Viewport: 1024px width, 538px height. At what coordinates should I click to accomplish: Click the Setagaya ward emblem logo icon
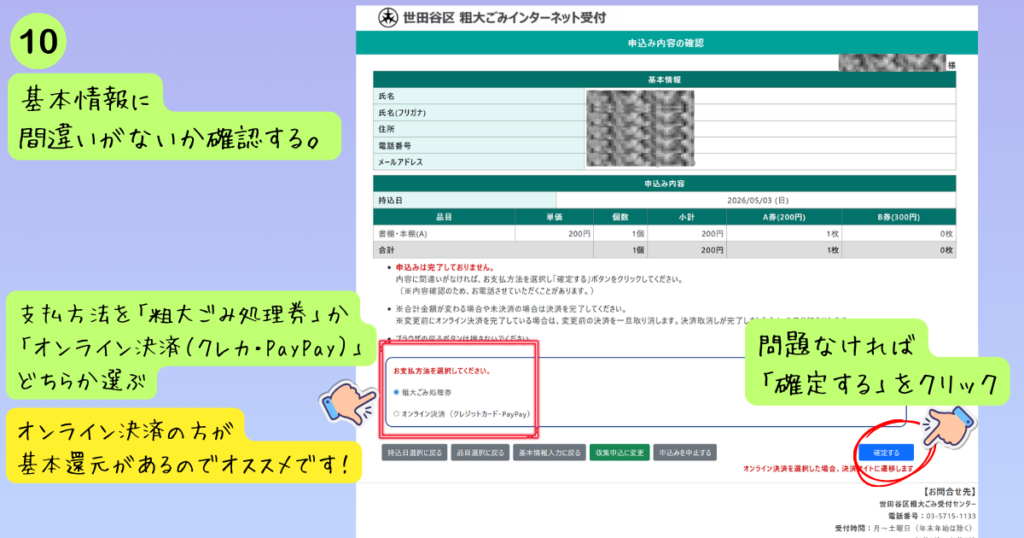click(388, 18)
